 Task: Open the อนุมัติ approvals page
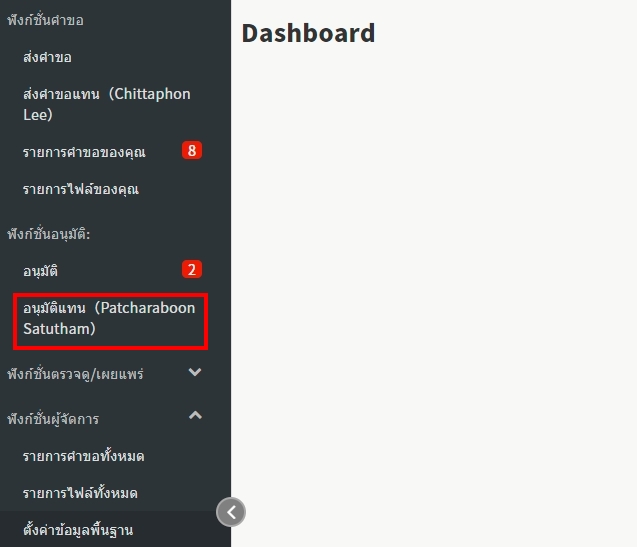tap(47, 270)
